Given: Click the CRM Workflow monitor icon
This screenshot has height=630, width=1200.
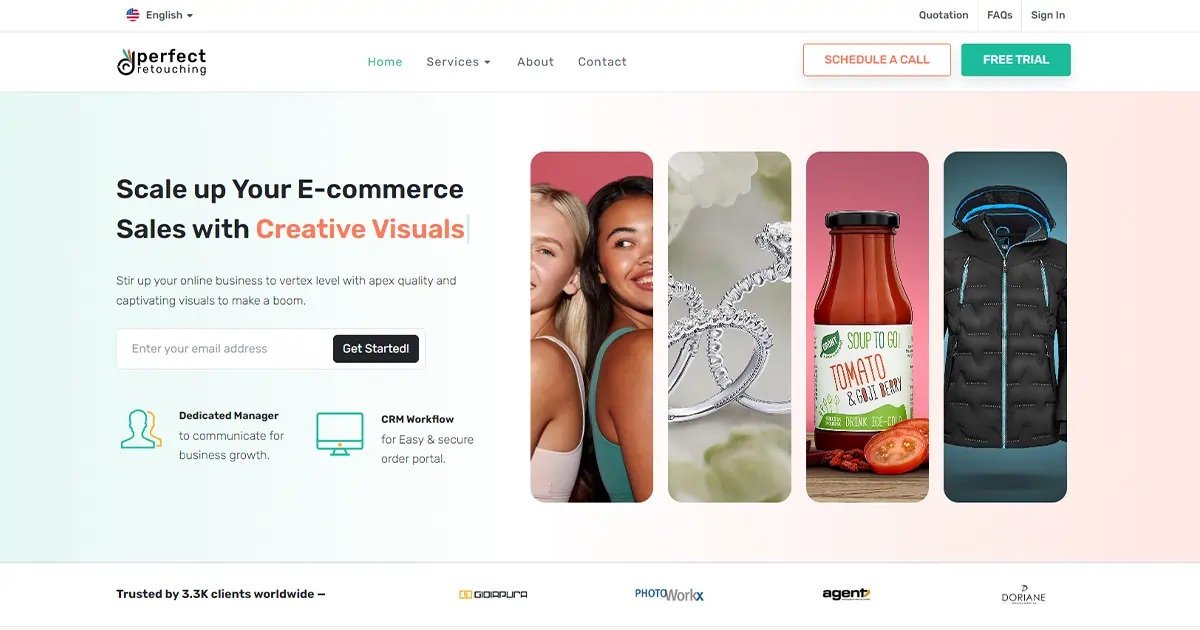Looking at the screenshot, I should tap(340, 434).
